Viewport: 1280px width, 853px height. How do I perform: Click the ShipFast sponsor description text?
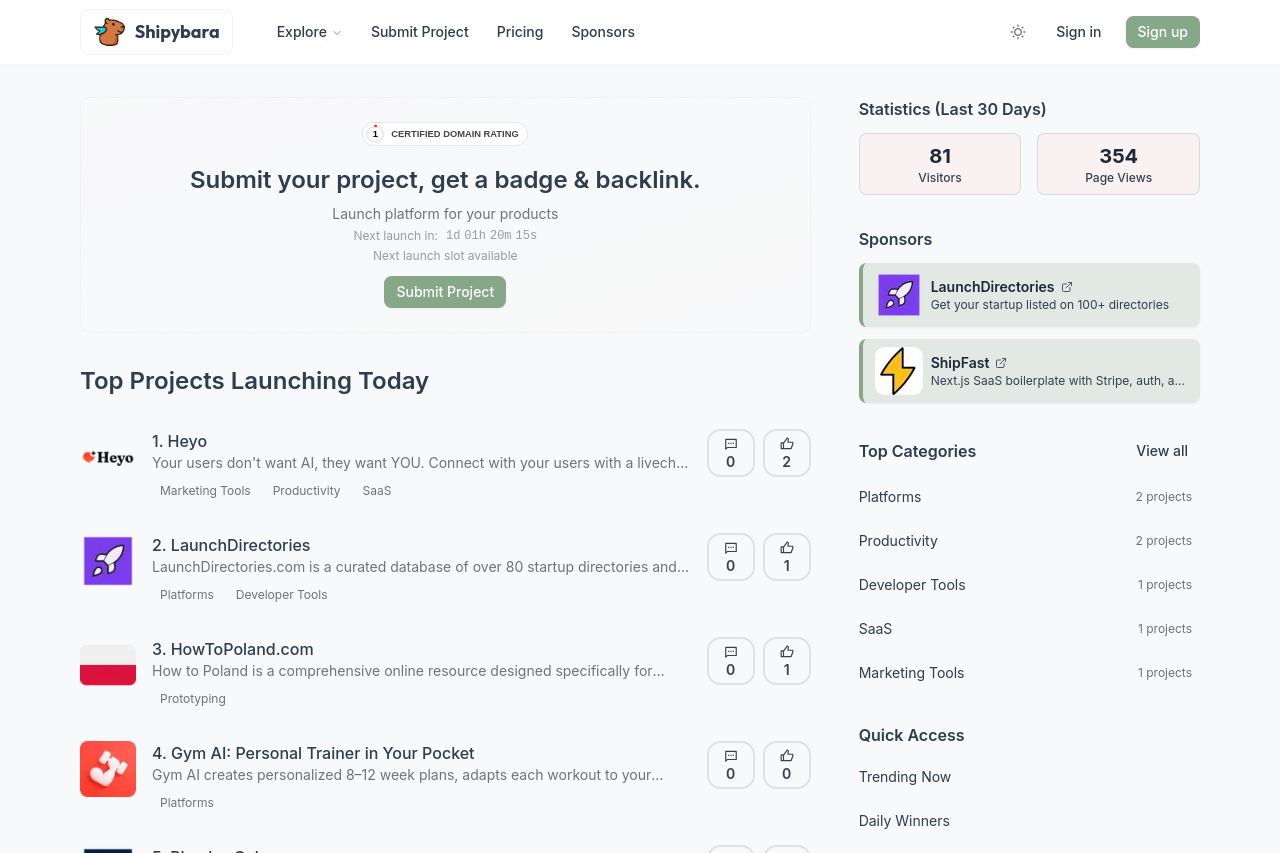[x=1058, y=381]
